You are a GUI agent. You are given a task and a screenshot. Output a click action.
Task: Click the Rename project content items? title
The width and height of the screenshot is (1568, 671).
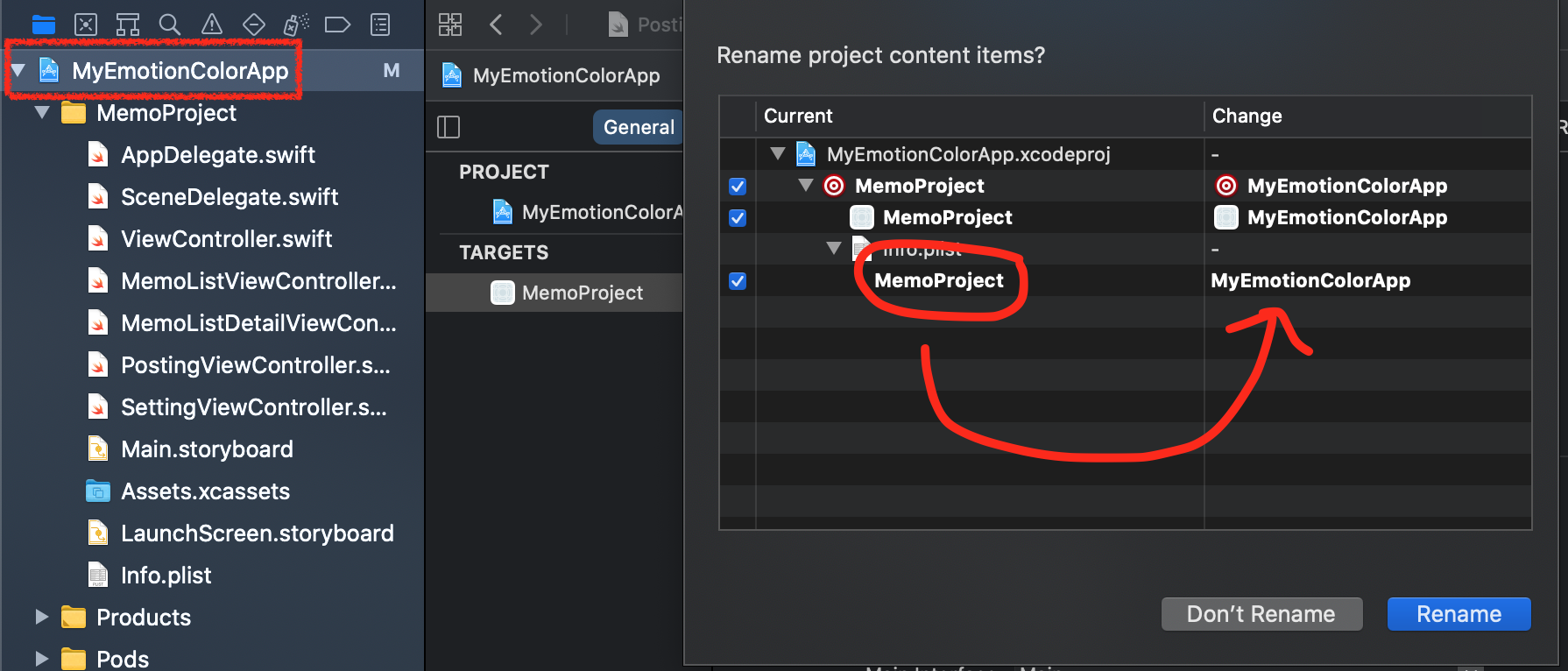[x=880, y=55]
